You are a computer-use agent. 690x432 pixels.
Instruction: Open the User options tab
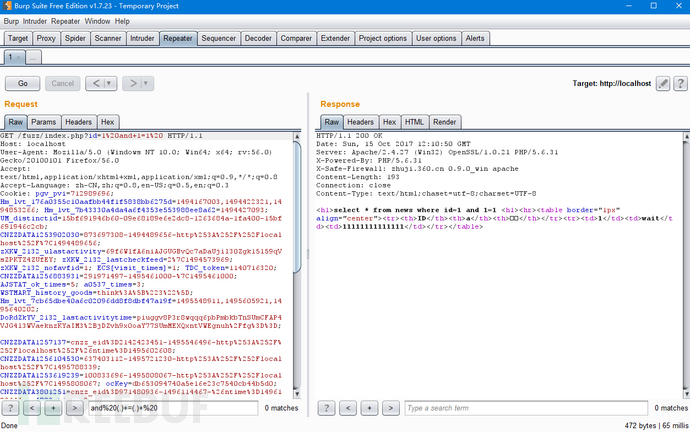pos(436,38)
